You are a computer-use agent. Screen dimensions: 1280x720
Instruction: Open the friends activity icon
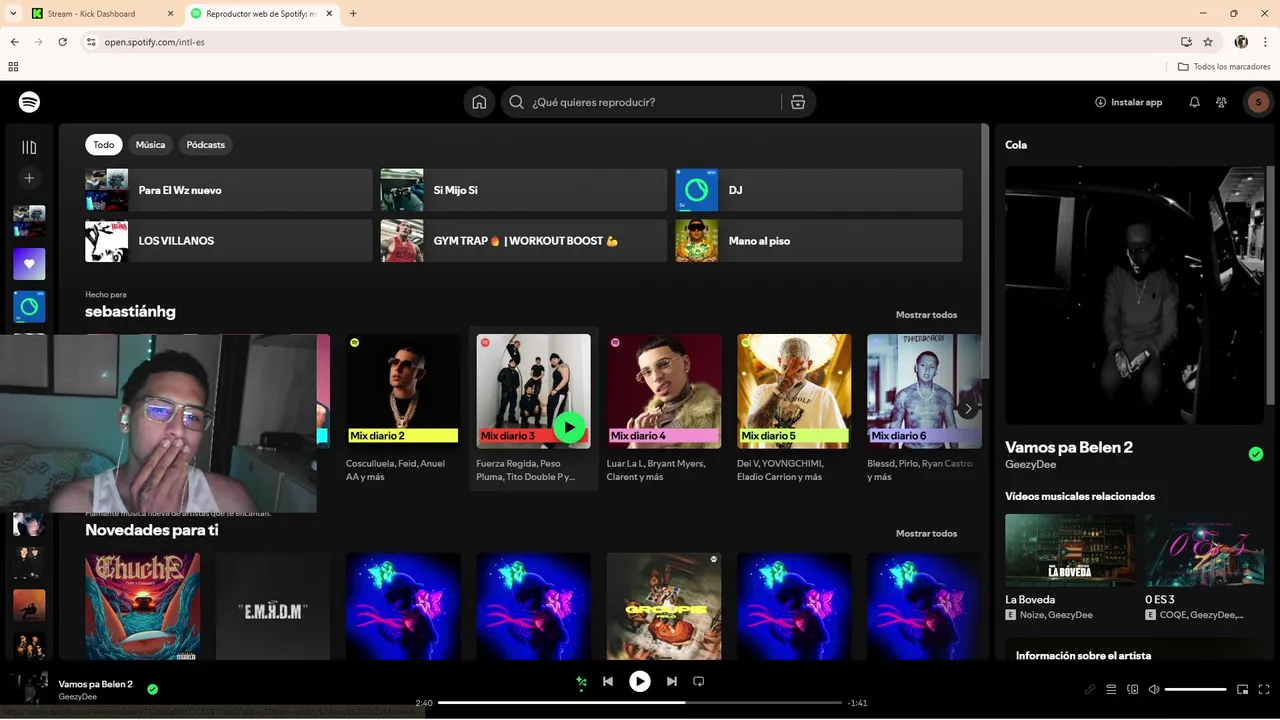tap(1221, 102)
